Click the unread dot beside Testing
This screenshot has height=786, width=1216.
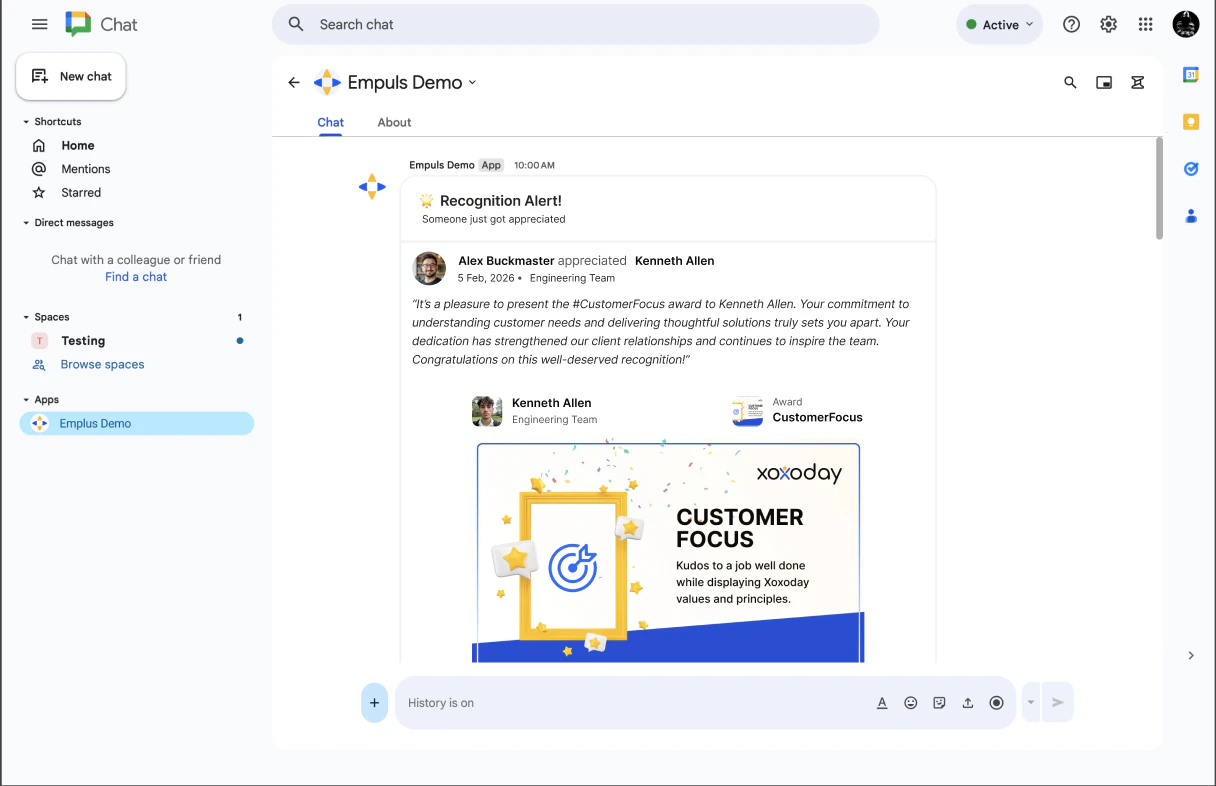click(x=240, y=341)
